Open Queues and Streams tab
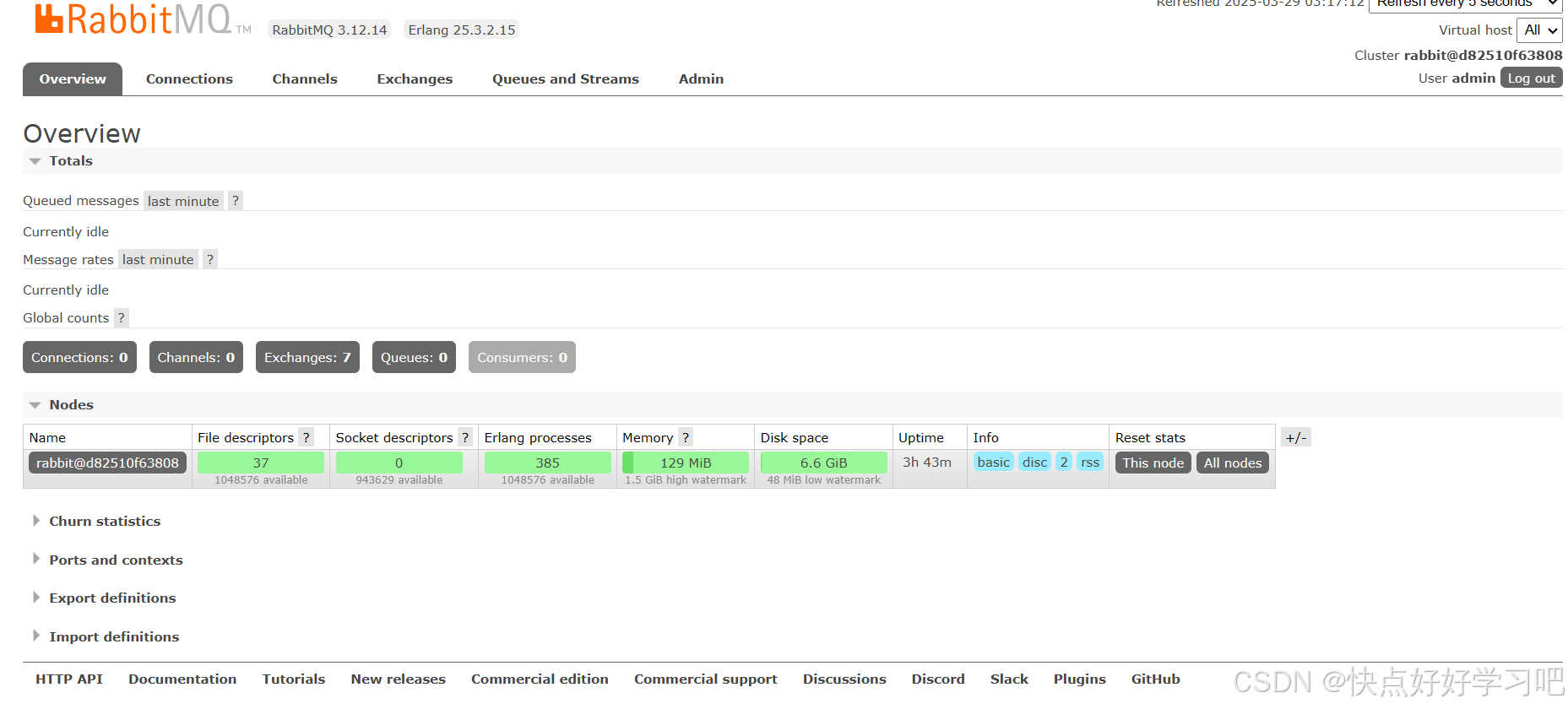The image size is (1568, 709). pyautogui.click(x=566, y=78)
